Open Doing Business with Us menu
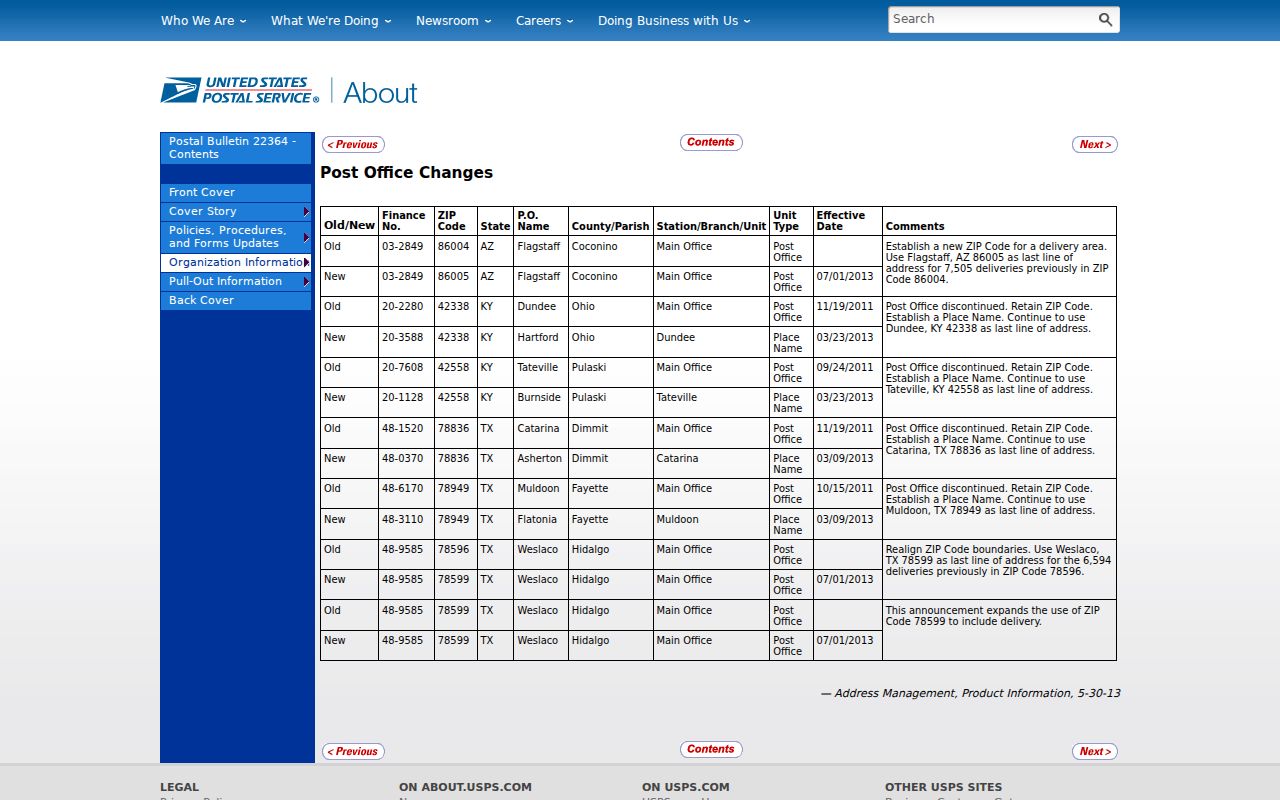Viewport: 1280px width, 800px height. coord(674,20)
